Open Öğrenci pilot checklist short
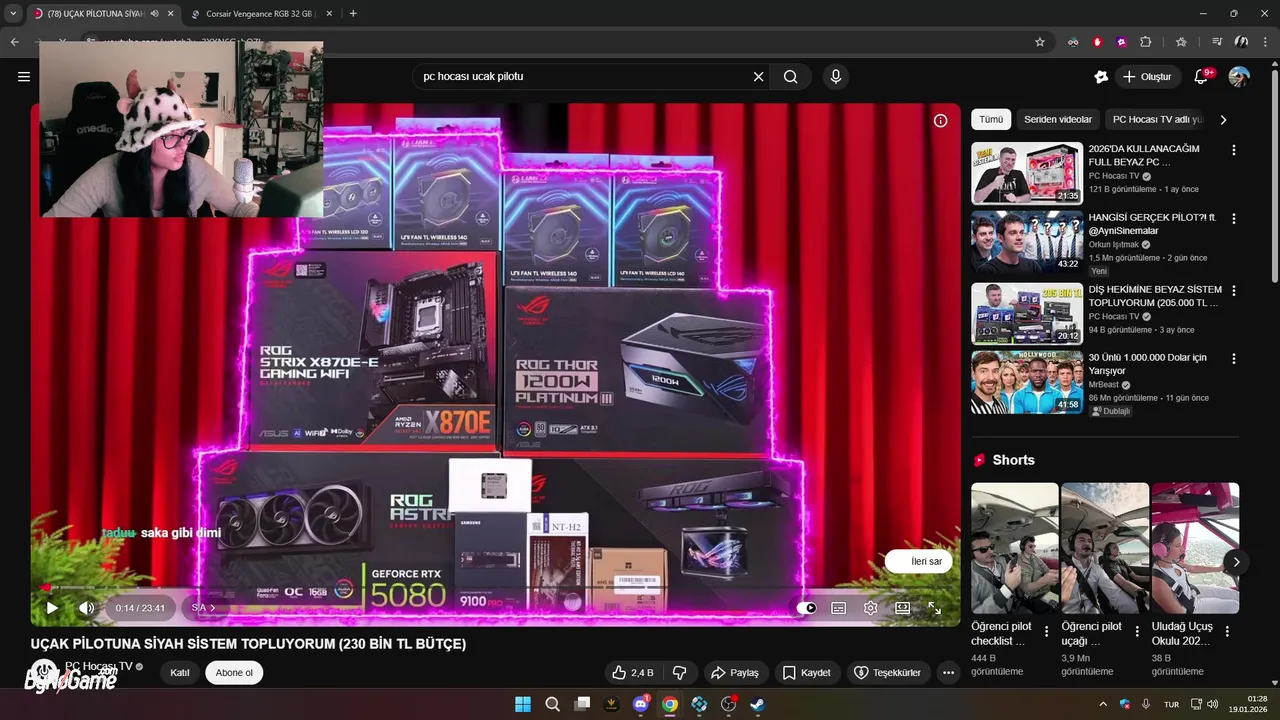 1014,548
